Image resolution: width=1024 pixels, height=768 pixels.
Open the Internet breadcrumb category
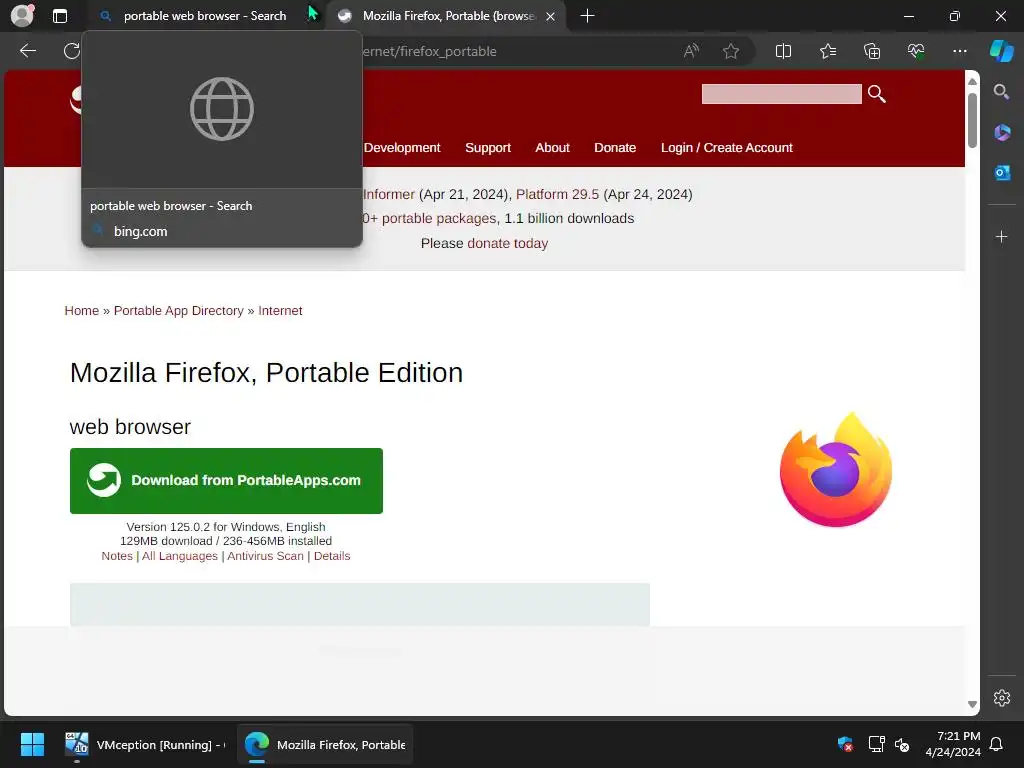(280, 311)
